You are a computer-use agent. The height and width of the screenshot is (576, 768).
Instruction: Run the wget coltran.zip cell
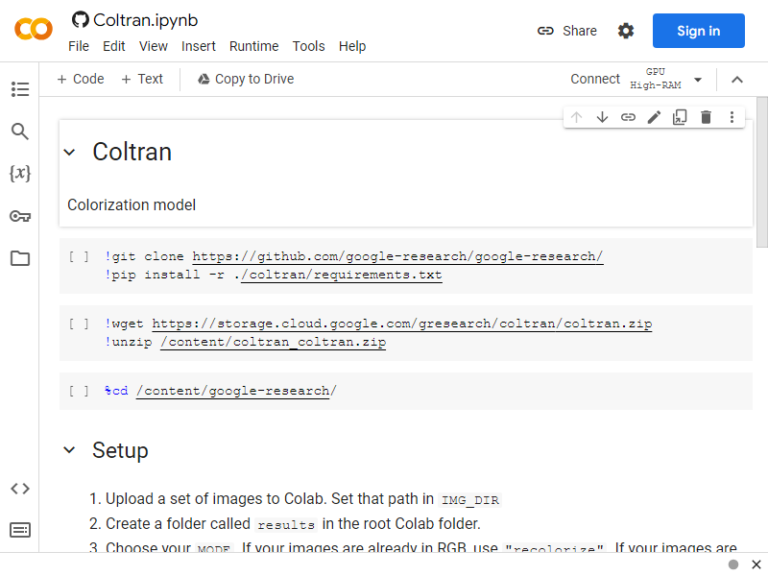click(79, 324)
